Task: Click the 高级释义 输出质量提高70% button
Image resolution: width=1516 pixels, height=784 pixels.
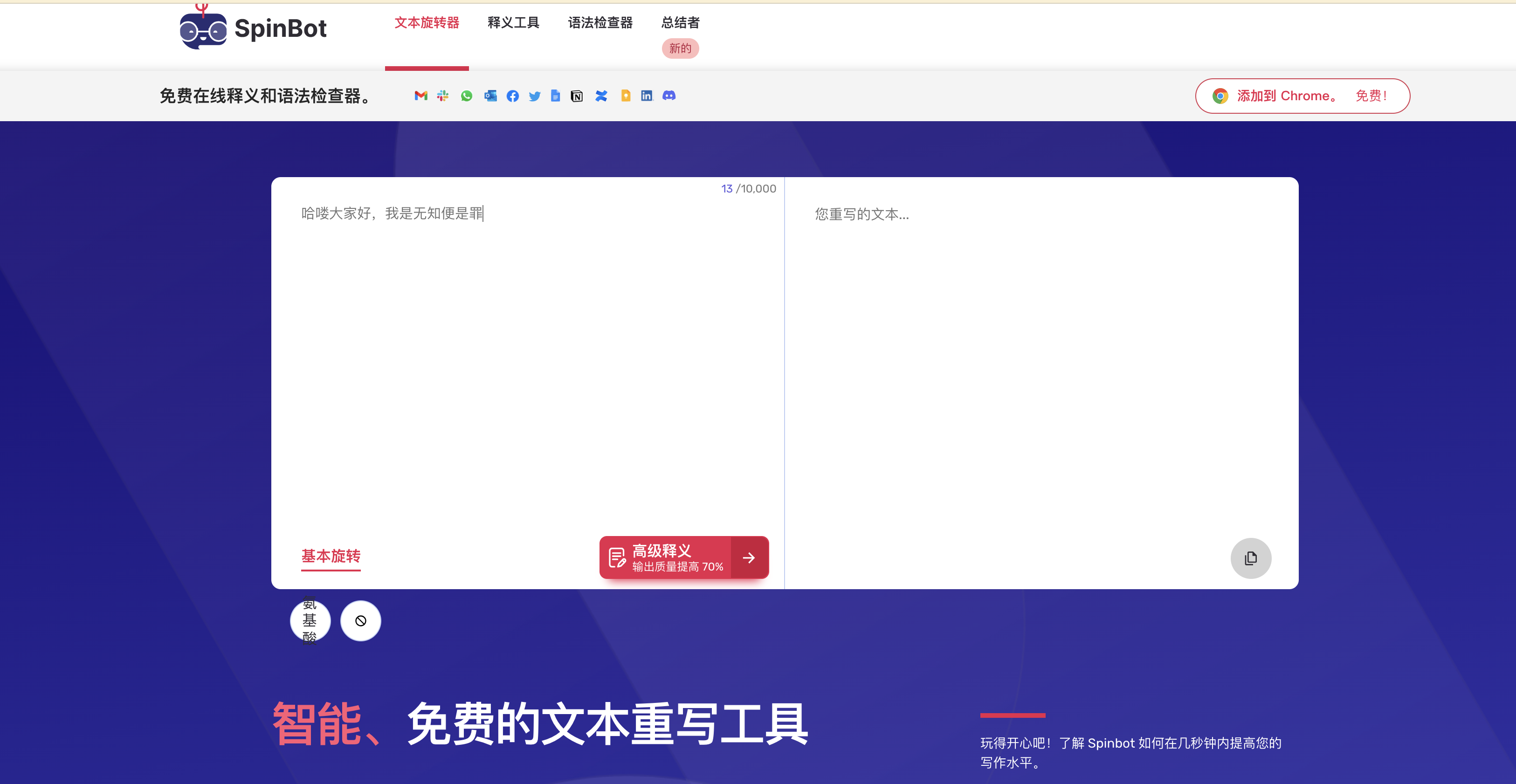Action: coord(684,557)
